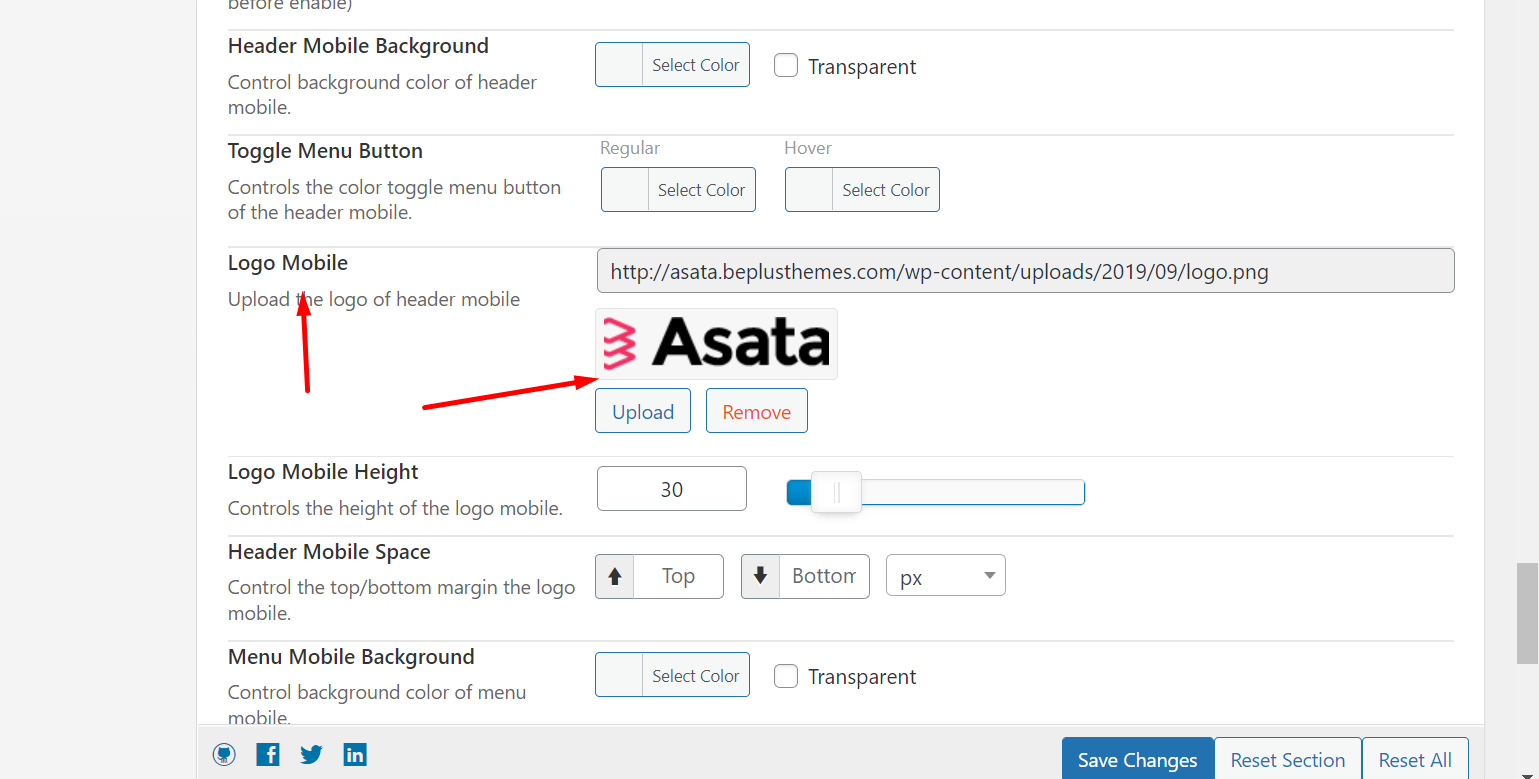Click the Logo Mobile Height slider track
This screenshot has height=779, width=1539.
click(936, 492)
